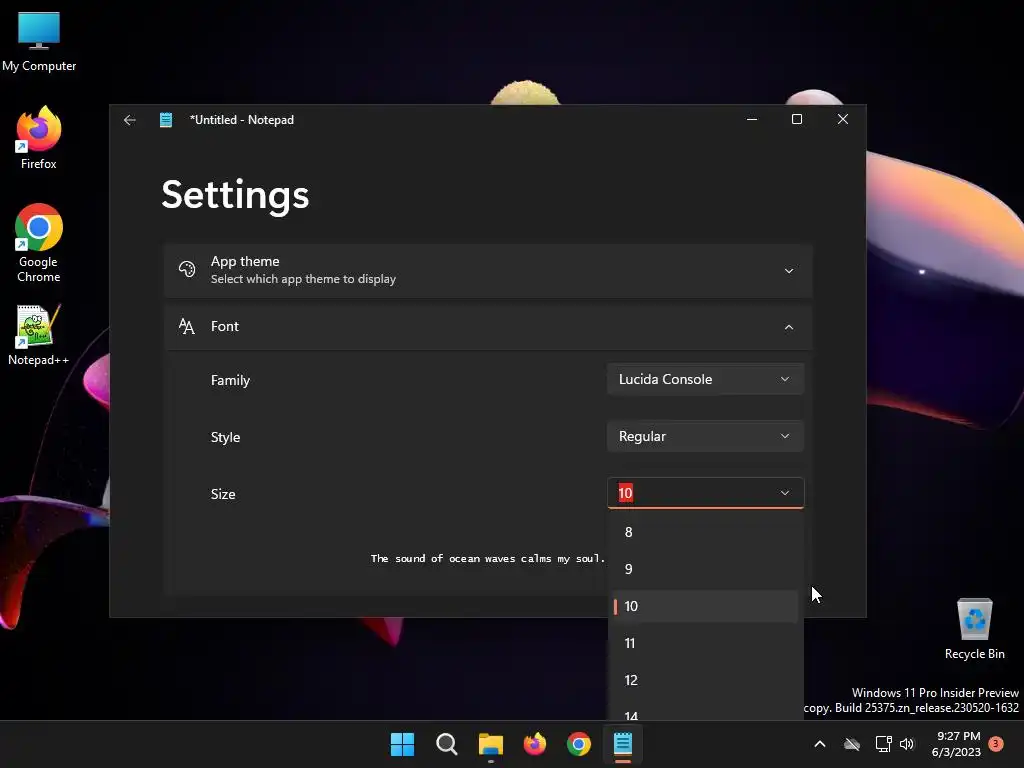
Task: Click the Size field with value 10
Action: [x=705, y=493]
